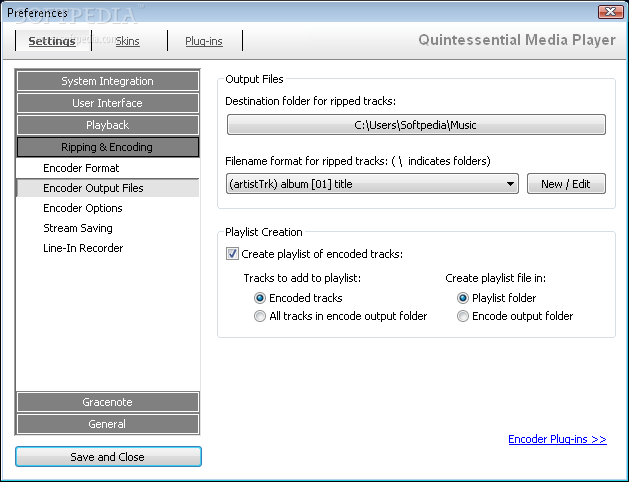Expand the User Interface section

tap(108, 103)
